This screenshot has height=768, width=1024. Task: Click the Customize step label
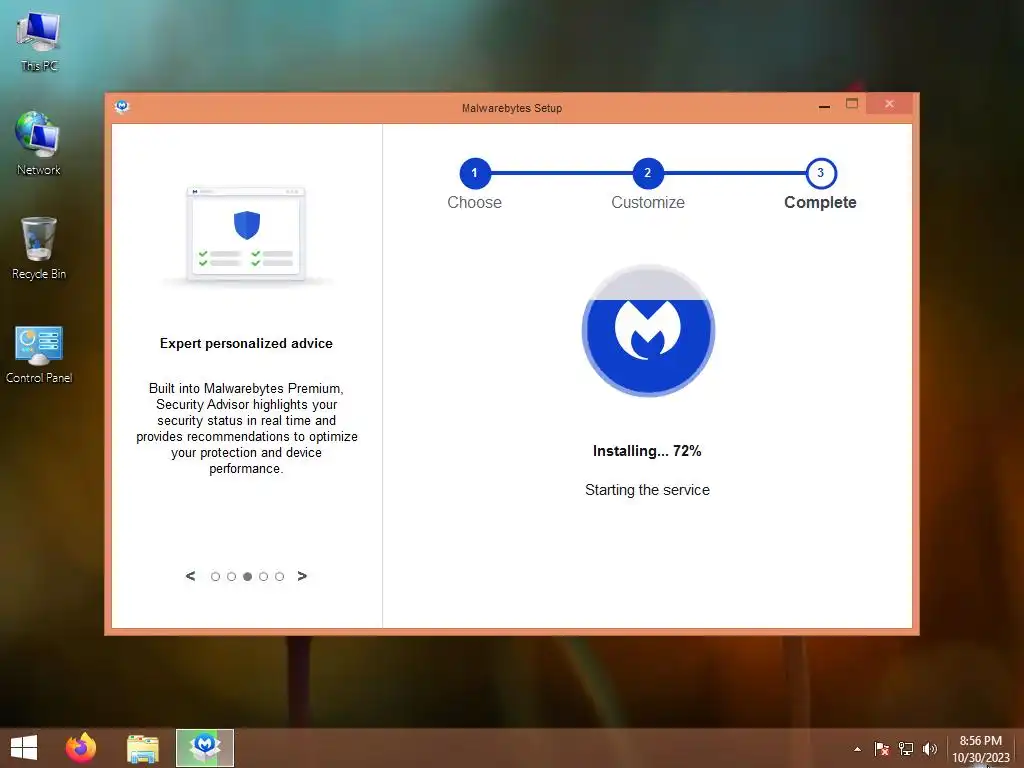pos(648,202)
